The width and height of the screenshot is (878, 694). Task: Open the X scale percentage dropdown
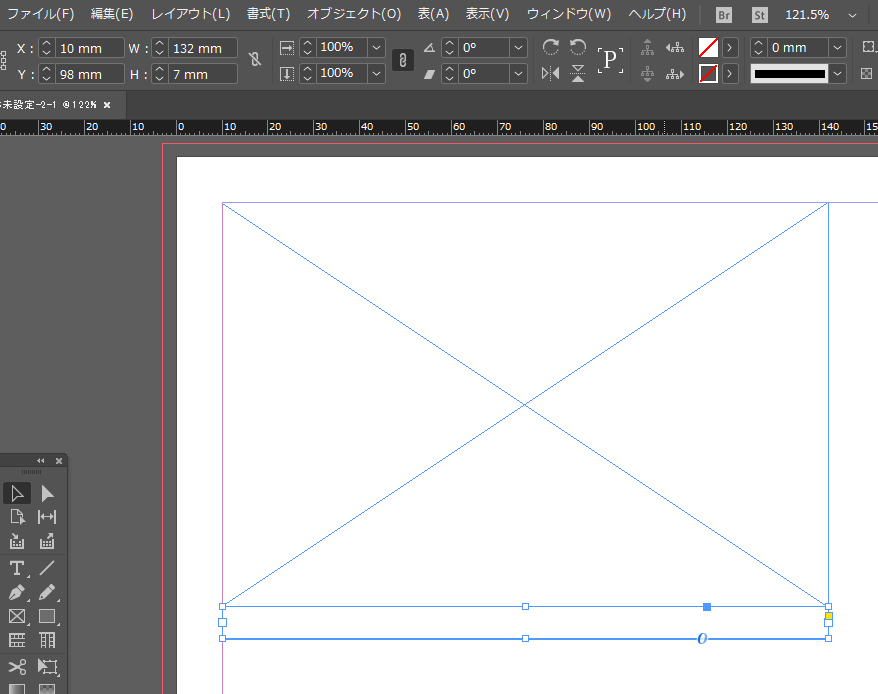pos(377,48)
